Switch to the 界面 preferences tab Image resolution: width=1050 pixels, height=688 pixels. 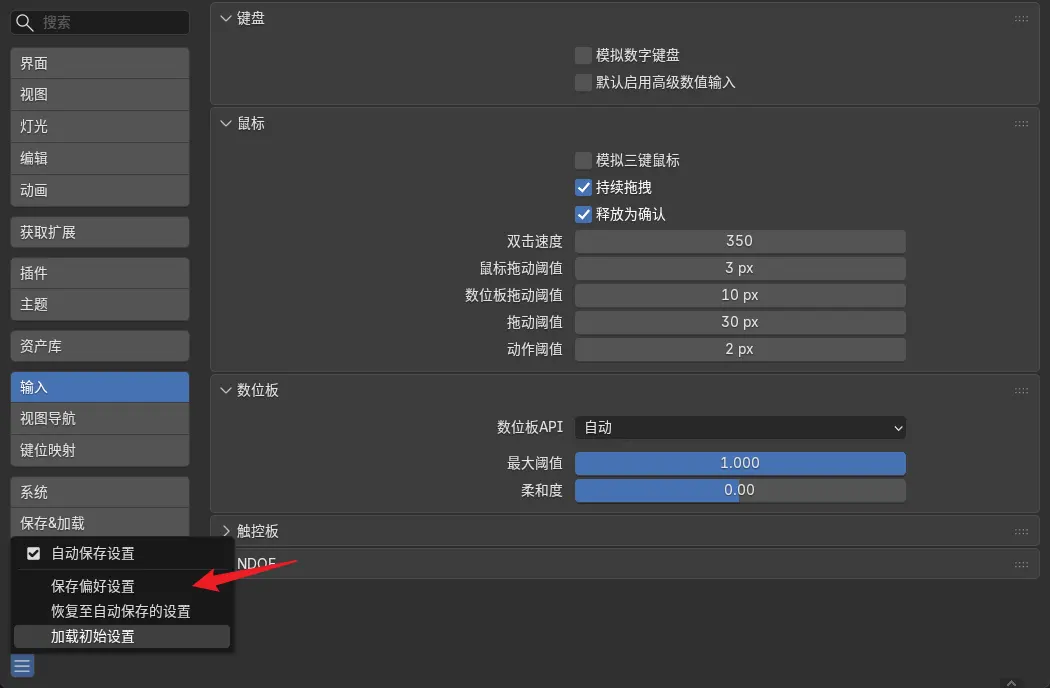[x=100, y=64]
